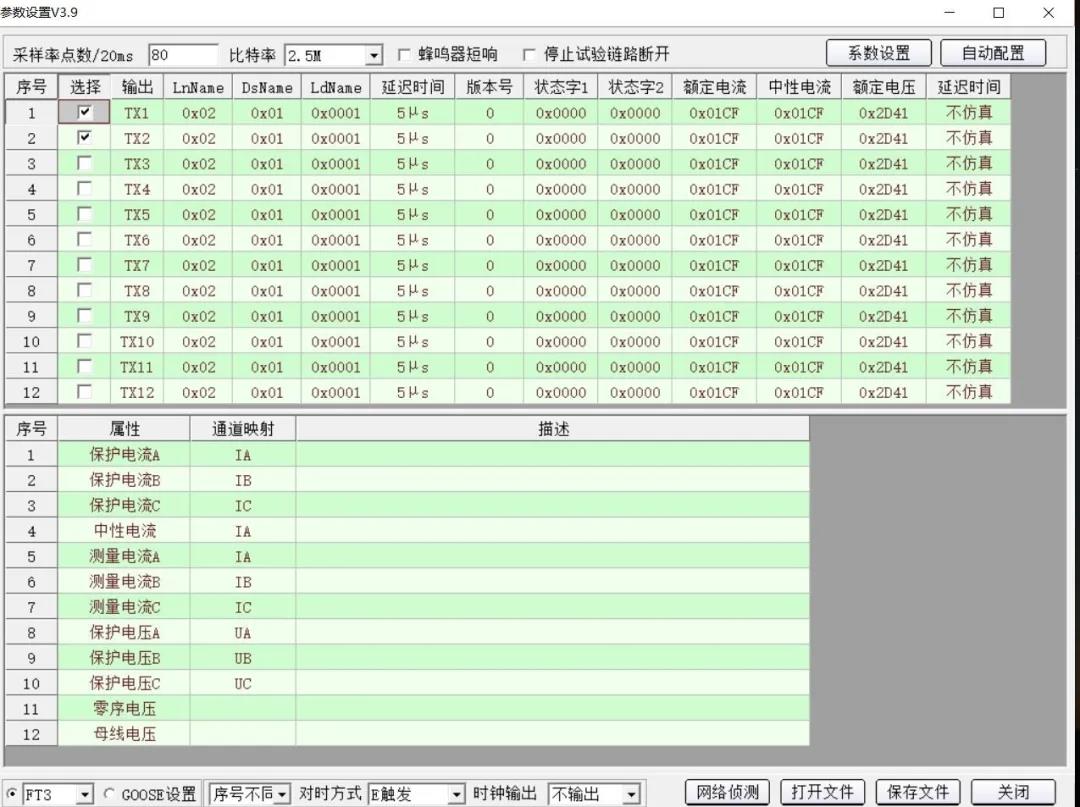The height and width of the screenshot is (807, 1080).
Task: Open the 时钟输出 不输出 dropdown
Action: click(631, 795)
